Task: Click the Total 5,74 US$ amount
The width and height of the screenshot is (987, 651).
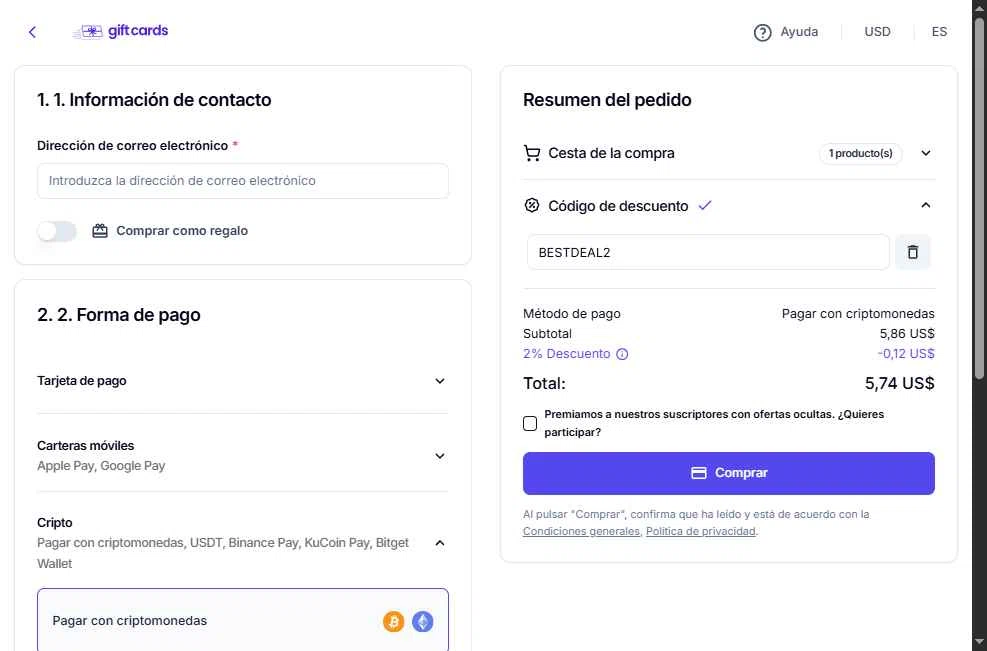Action: pos(899,383)
